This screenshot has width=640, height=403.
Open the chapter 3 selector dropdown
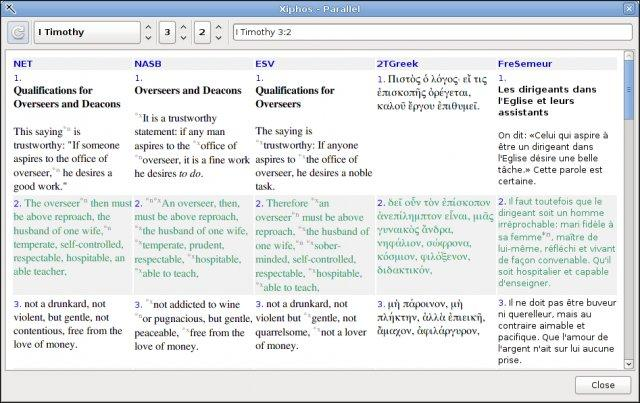tap(168, 33)
